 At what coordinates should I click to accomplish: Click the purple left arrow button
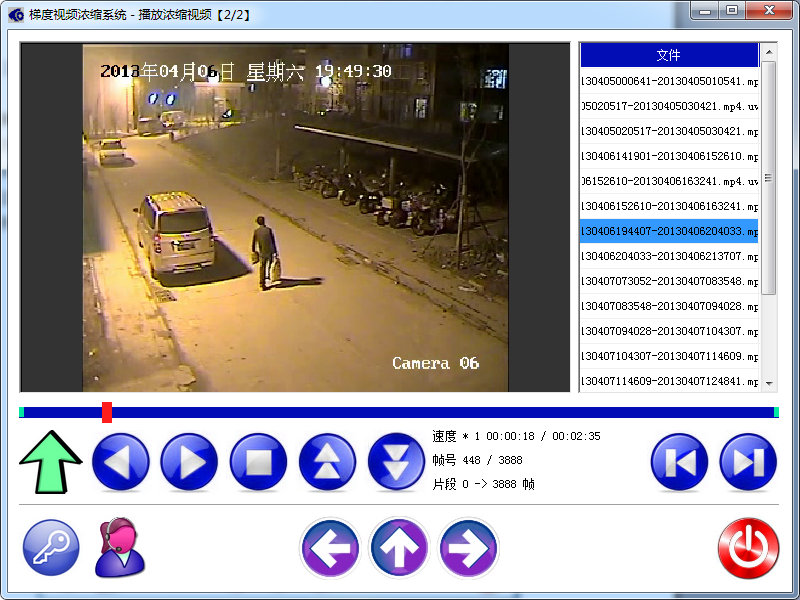click(329, 548)
